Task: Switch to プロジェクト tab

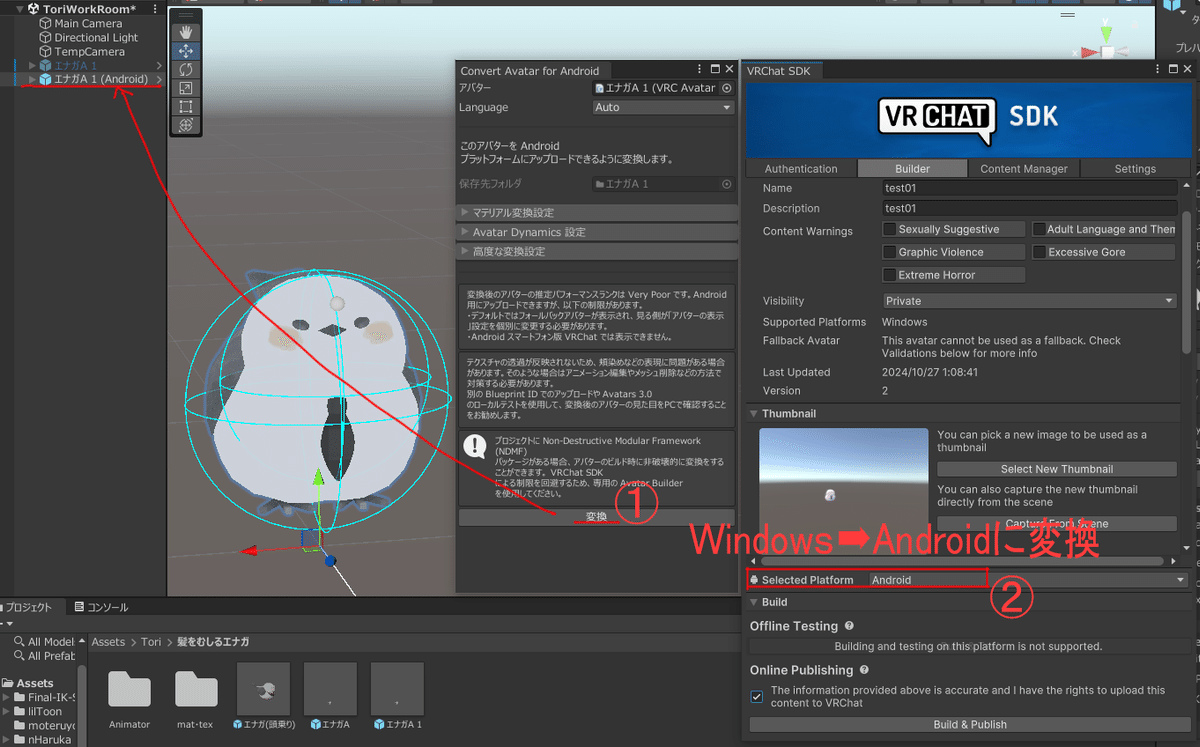Action: [30, 607]
